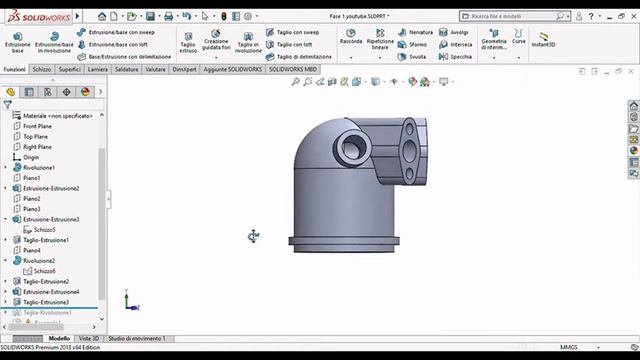Expand the Taglio-Estrusione3 feature
The image size is (640, 360).
5,302
